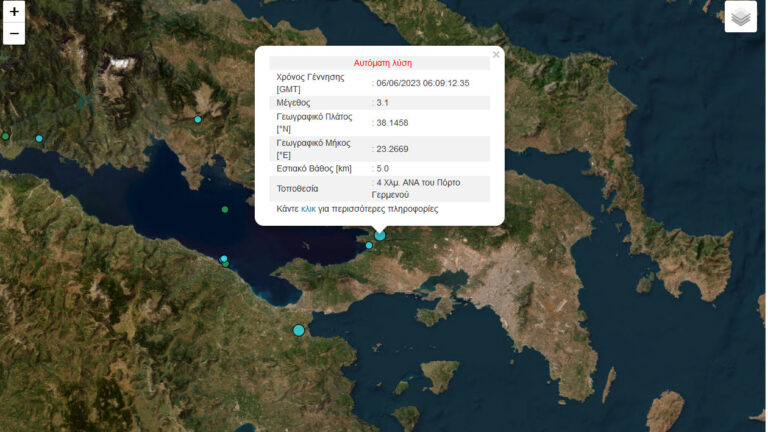The image size is (768, 432).
Task: Zoom out with the minus button
Action: [x=14, y=34]
